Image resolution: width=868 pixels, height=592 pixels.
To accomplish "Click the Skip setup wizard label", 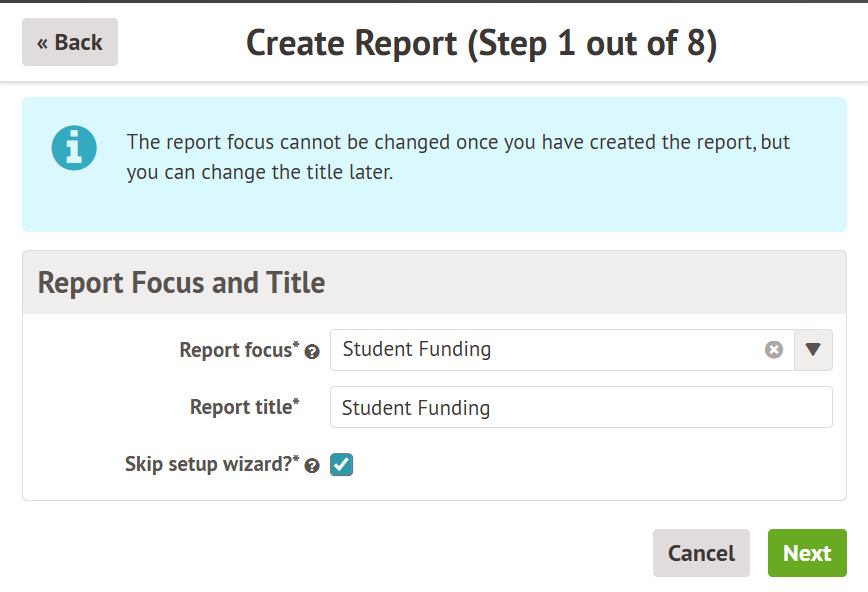I will click(207, 465).
